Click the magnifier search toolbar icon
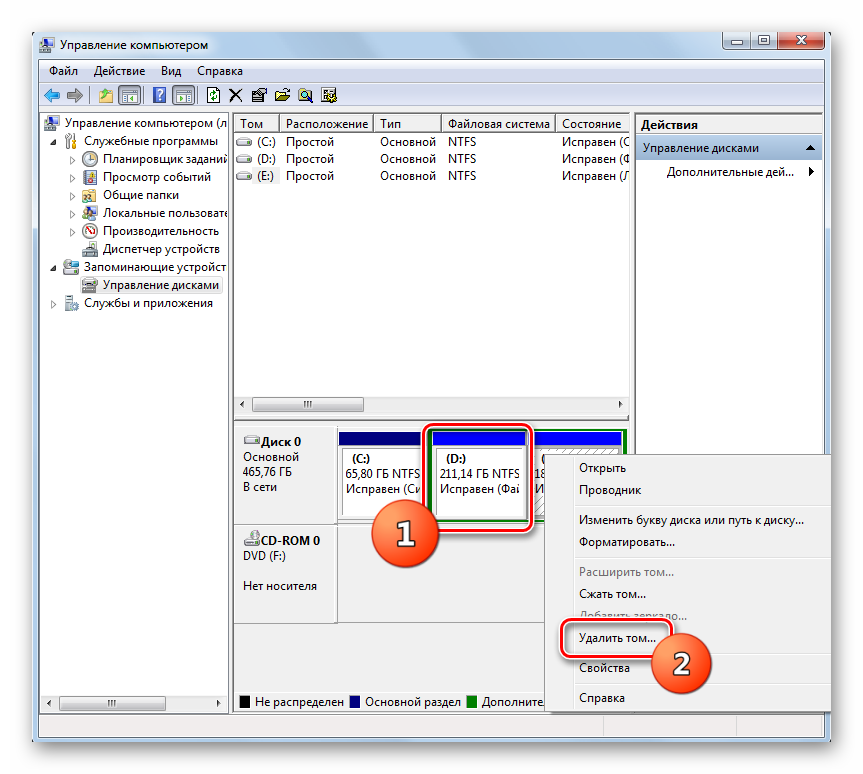 (305, 95)
